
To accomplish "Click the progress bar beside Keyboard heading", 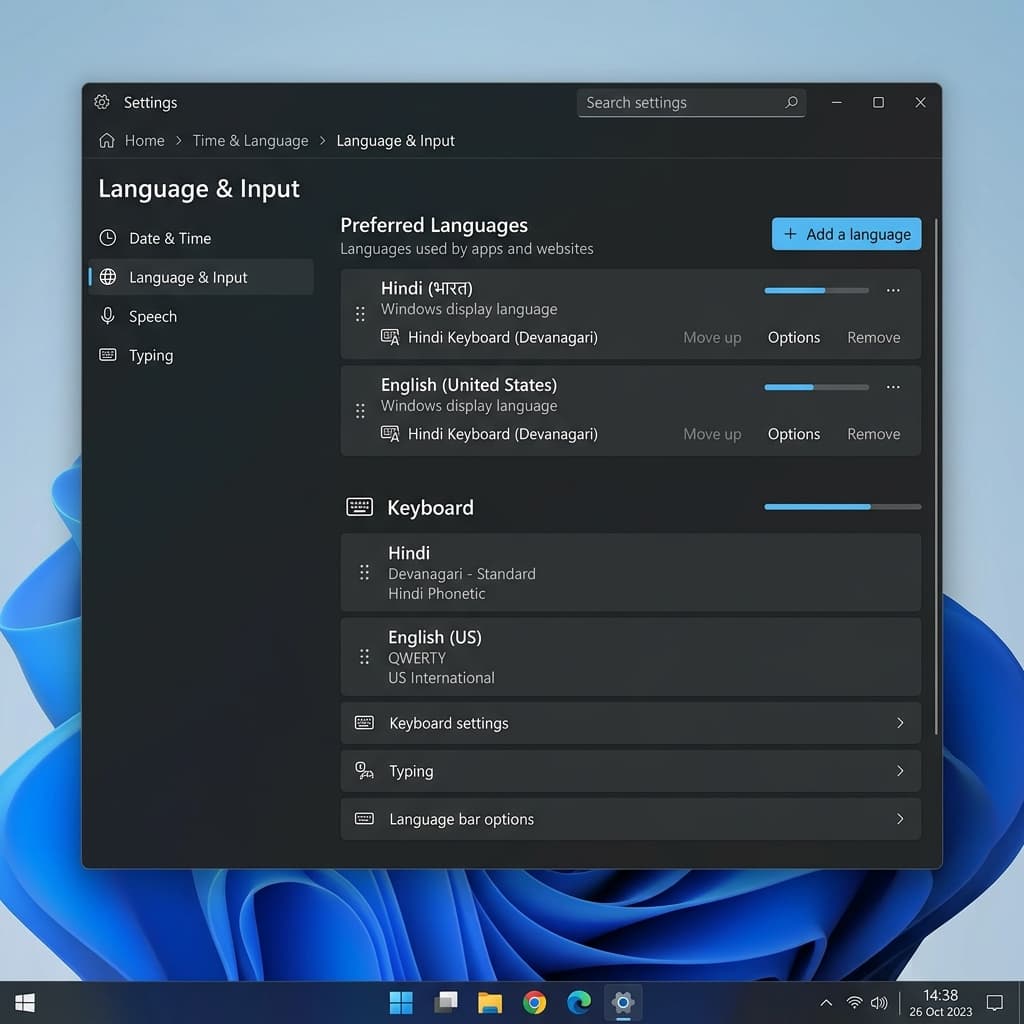I will point(842,506).
